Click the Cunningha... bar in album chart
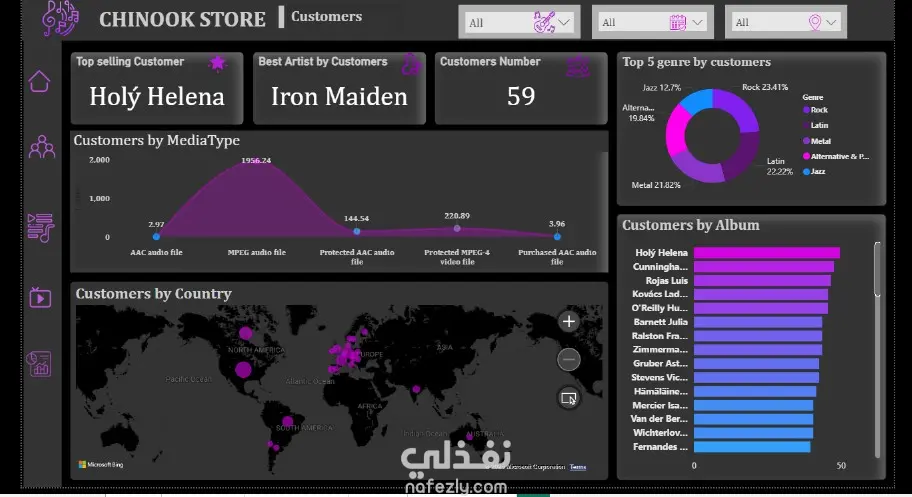912x497 pixels. click(x=764, y=267)
